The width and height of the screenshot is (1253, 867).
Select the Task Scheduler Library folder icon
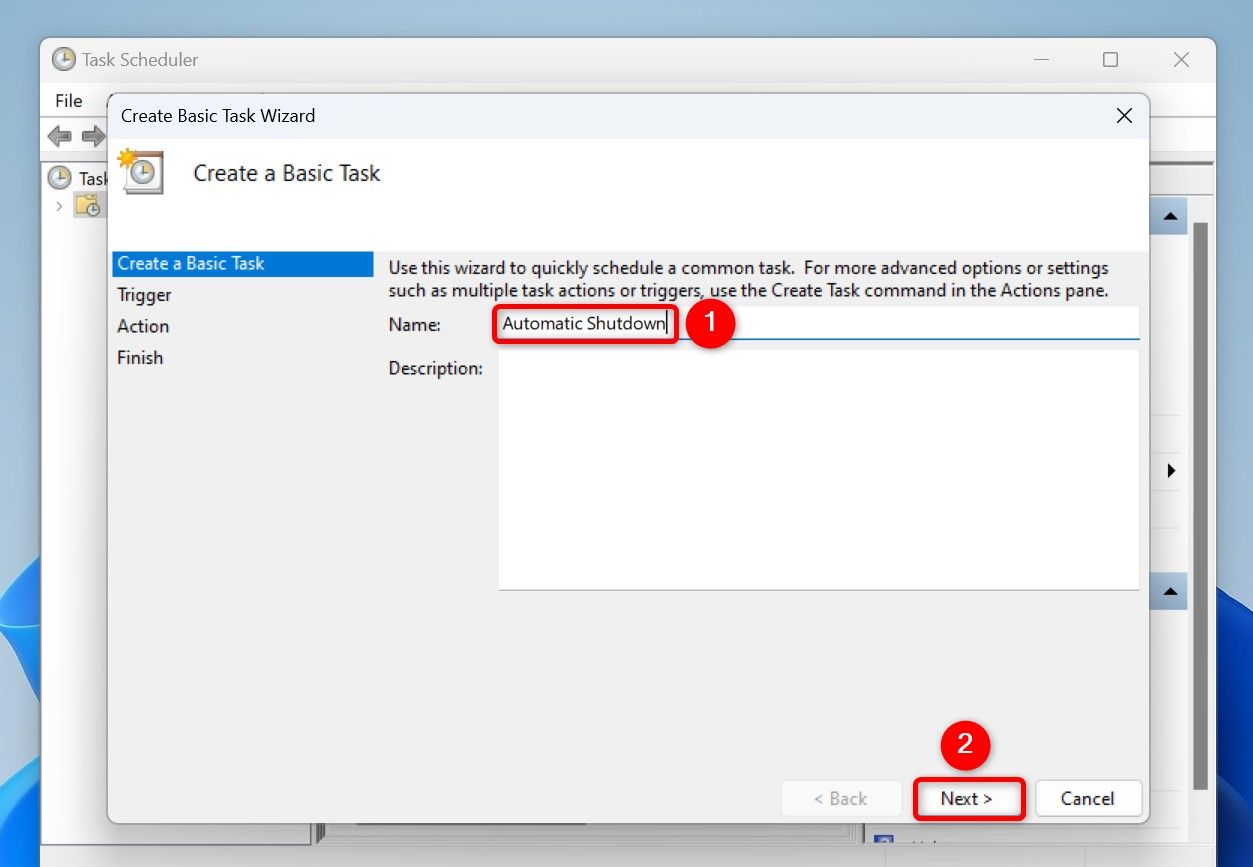(88, 206)
